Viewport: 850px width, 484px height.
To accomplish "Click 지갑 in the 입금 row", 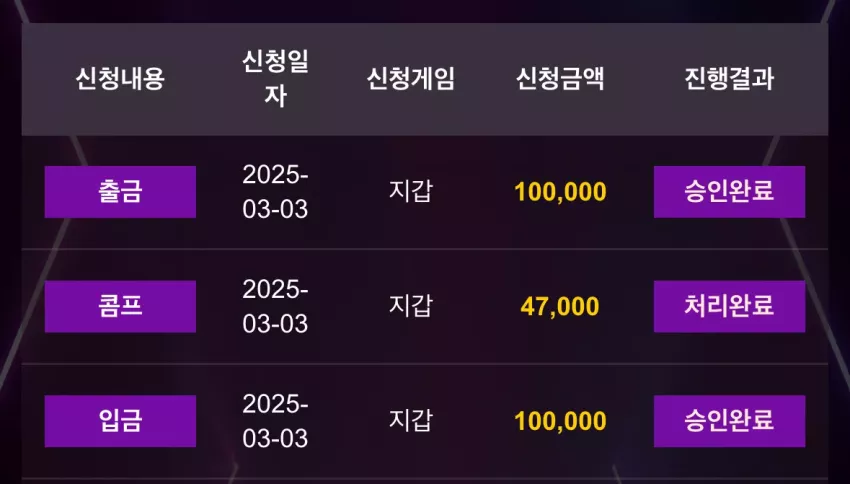I will (x=410, y=421).
